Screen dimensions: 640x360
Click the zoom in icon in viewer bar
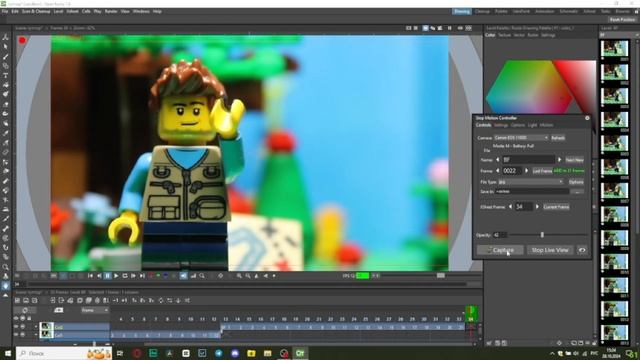click(239, 276)
